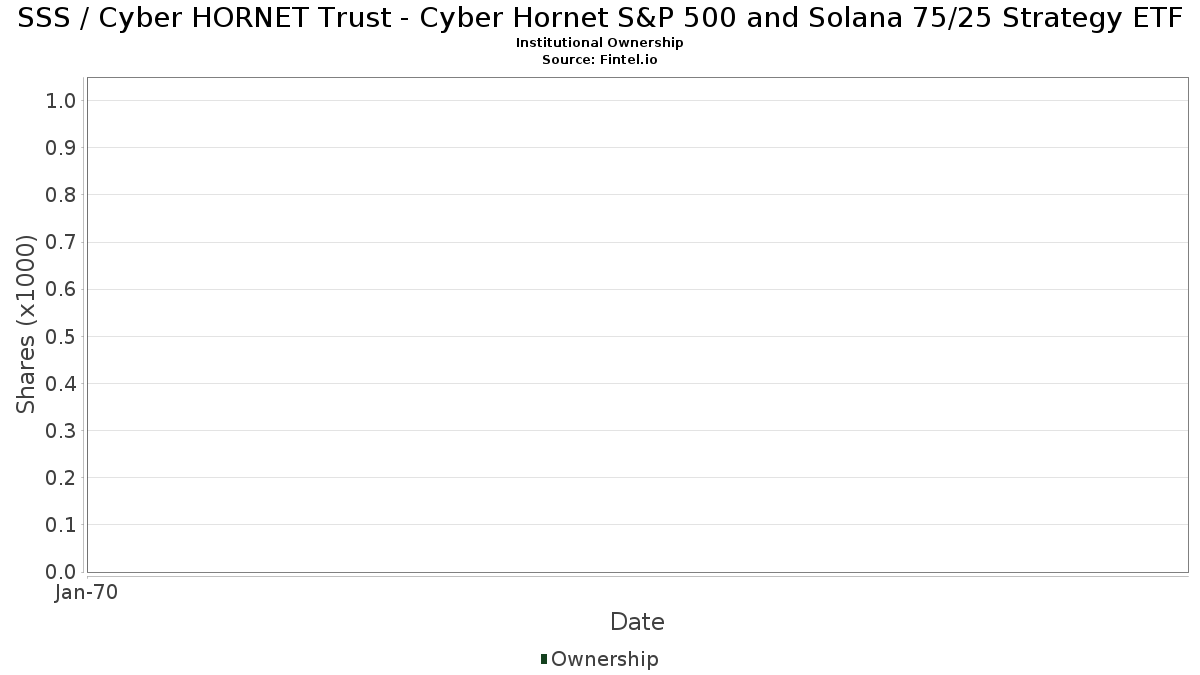Select the 0.6 y-axis tick label
Screen dimensions: 1200x675
(62, 289)
